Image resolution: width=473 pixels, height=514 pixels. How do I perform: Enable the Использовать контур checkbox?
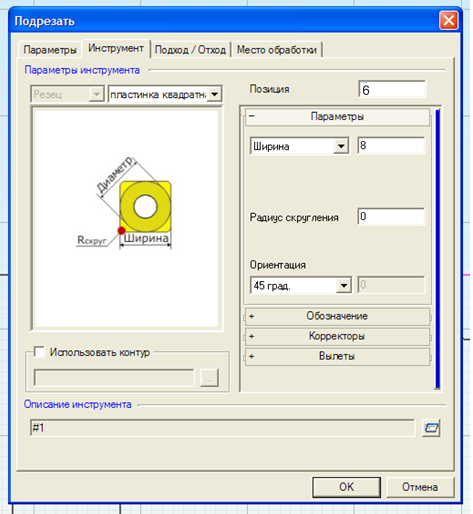(39, 352)
